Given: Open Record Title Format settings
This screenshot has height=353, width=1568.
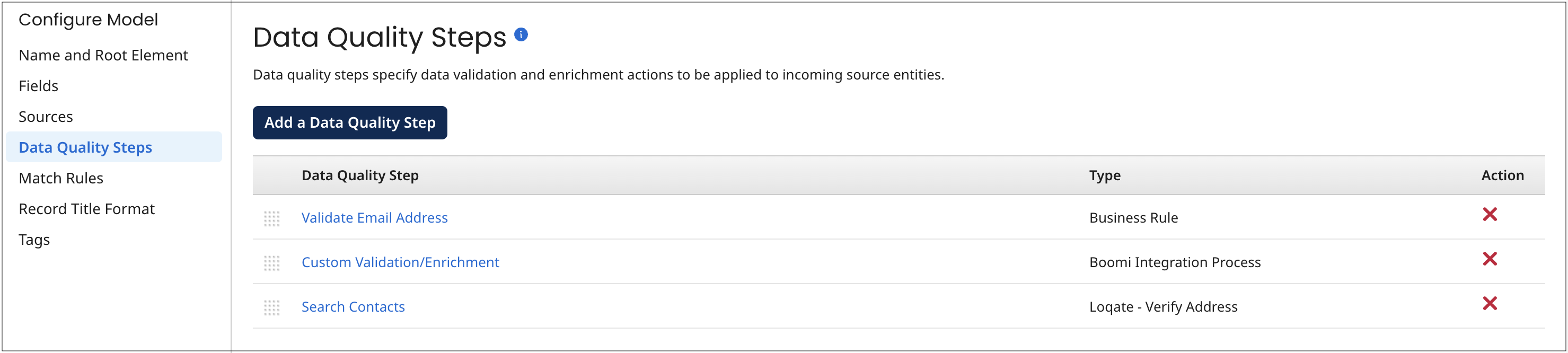Looking at the screenshot, I should 86,208.
